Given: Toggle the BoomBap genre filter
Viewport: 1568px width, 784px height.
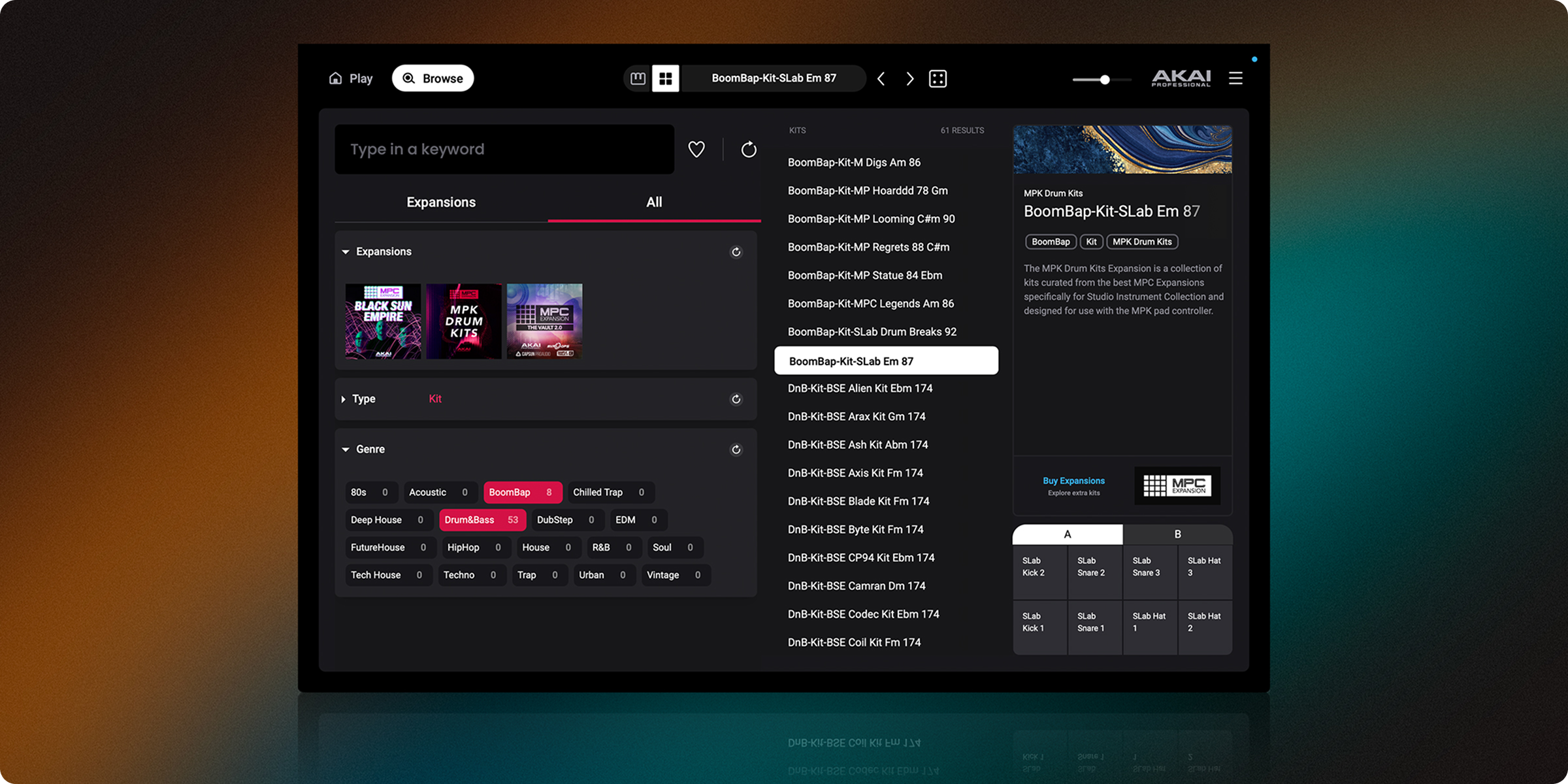Looking at the screenshot, I should tap(522, 493).
